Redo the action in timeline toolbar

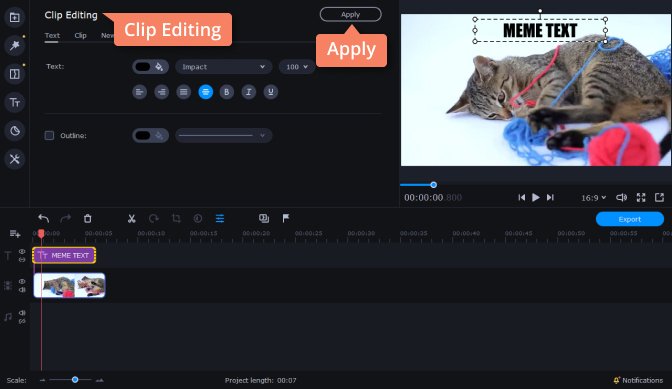[66, 218]
